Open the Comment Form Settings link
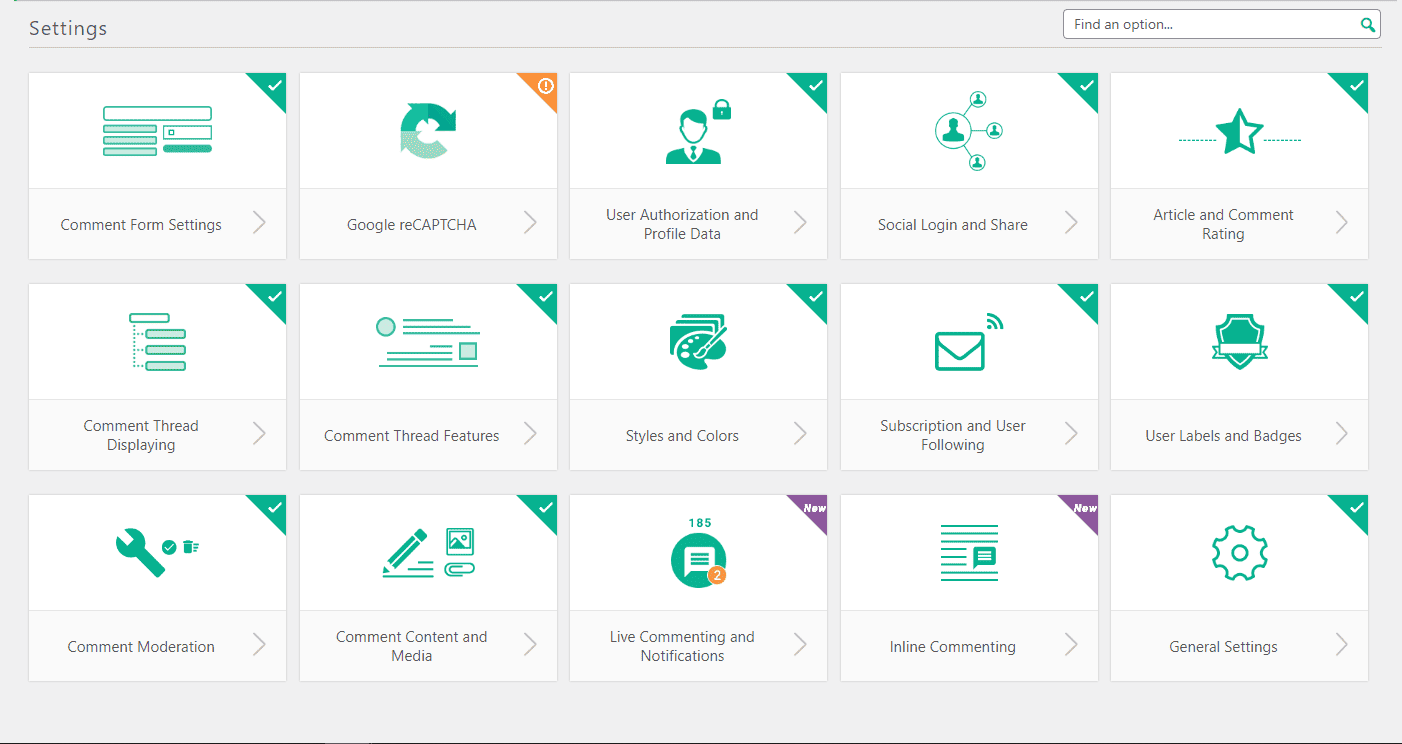The width and height of the screenshot is (1402, 744). (x=141, y=225)
